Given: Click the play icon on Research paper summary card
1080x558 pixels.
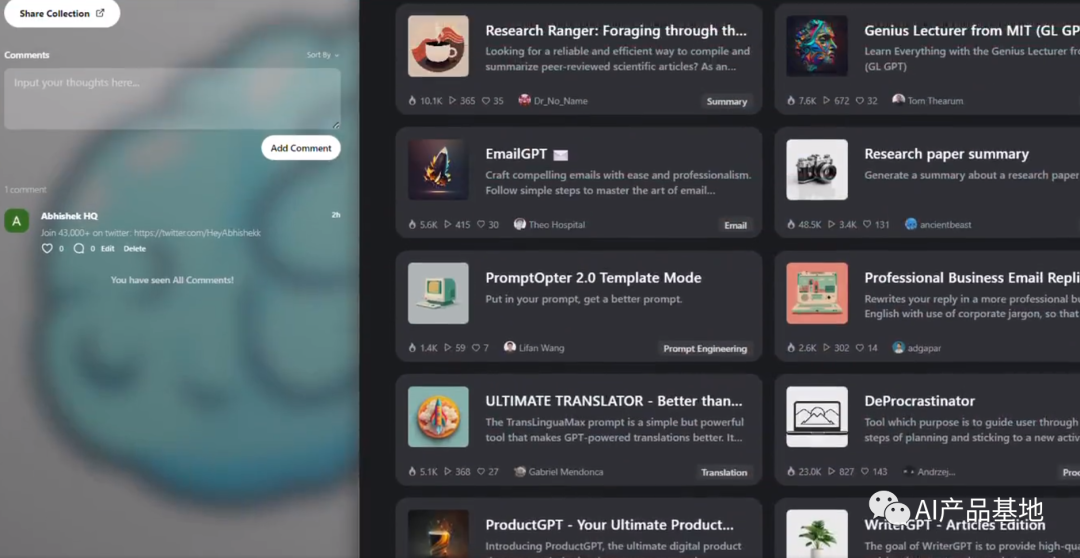Looking at the screenshot, I should [831, 225].
